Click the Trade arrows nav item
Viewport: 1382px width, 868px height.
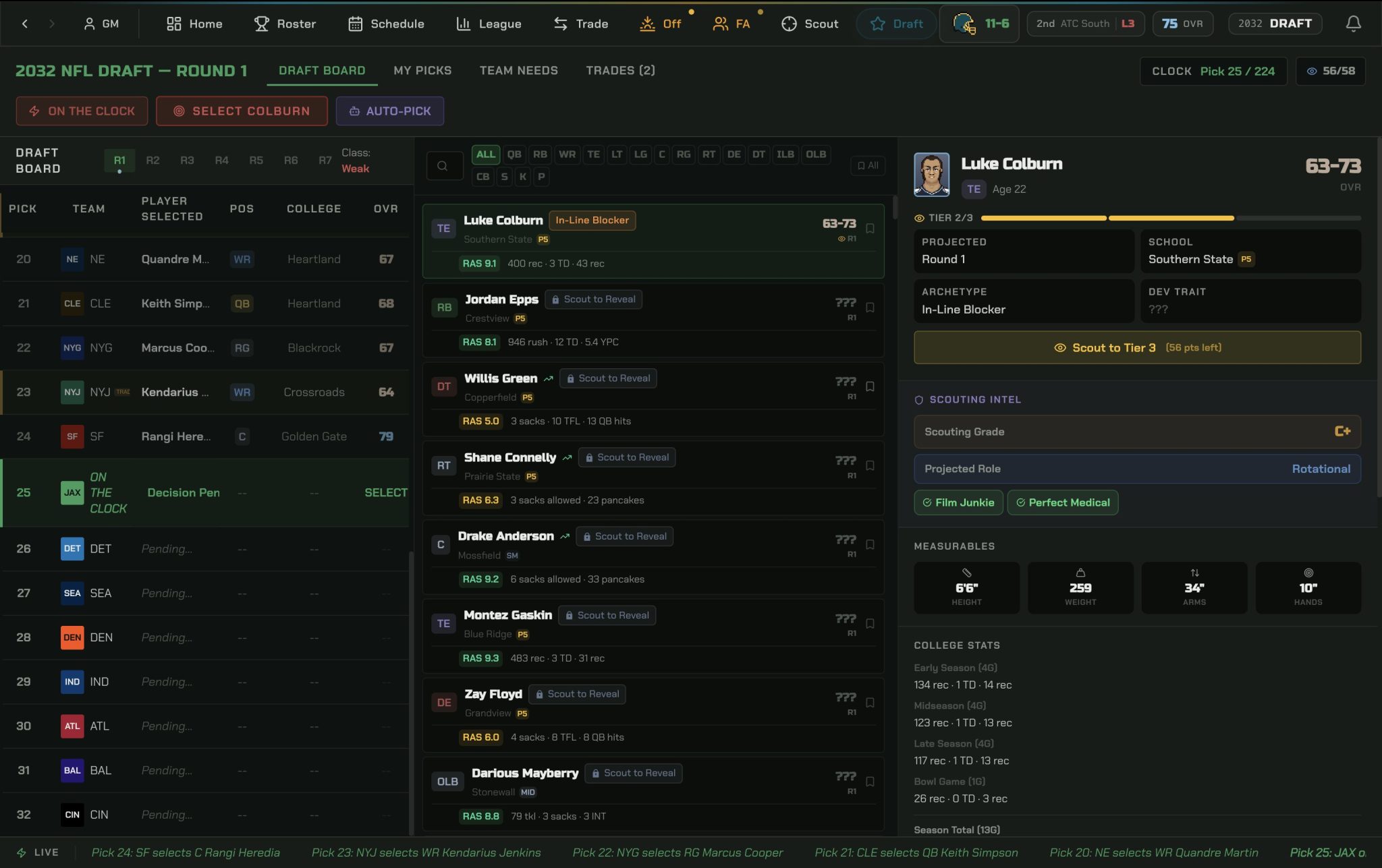[x=580, y=24]
